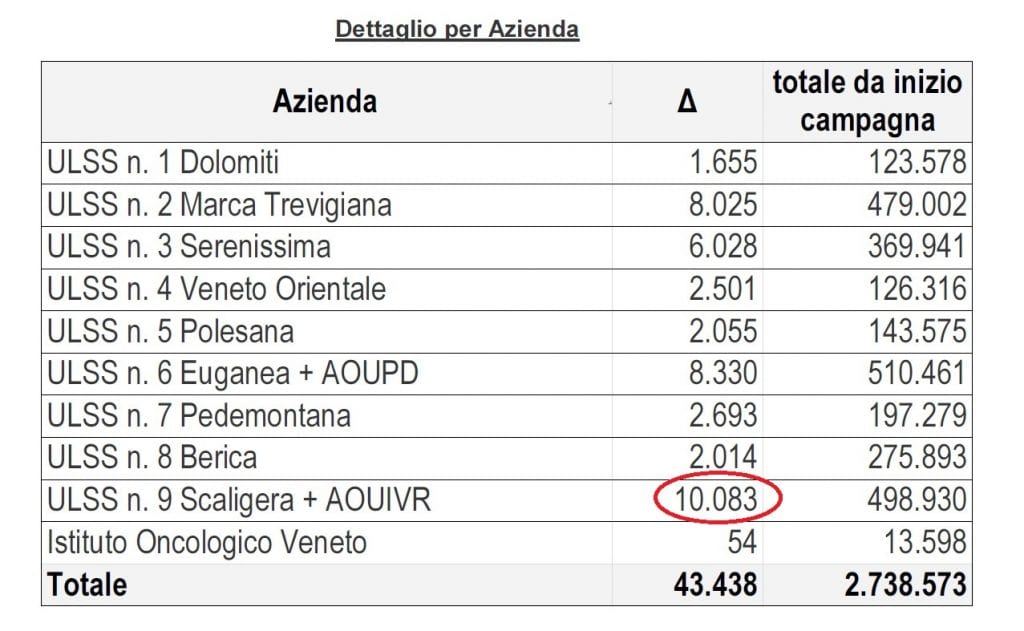Select the "Azienda" column header
The image size is (1024, 631).
pyautogui.click(x=325, y=102)
